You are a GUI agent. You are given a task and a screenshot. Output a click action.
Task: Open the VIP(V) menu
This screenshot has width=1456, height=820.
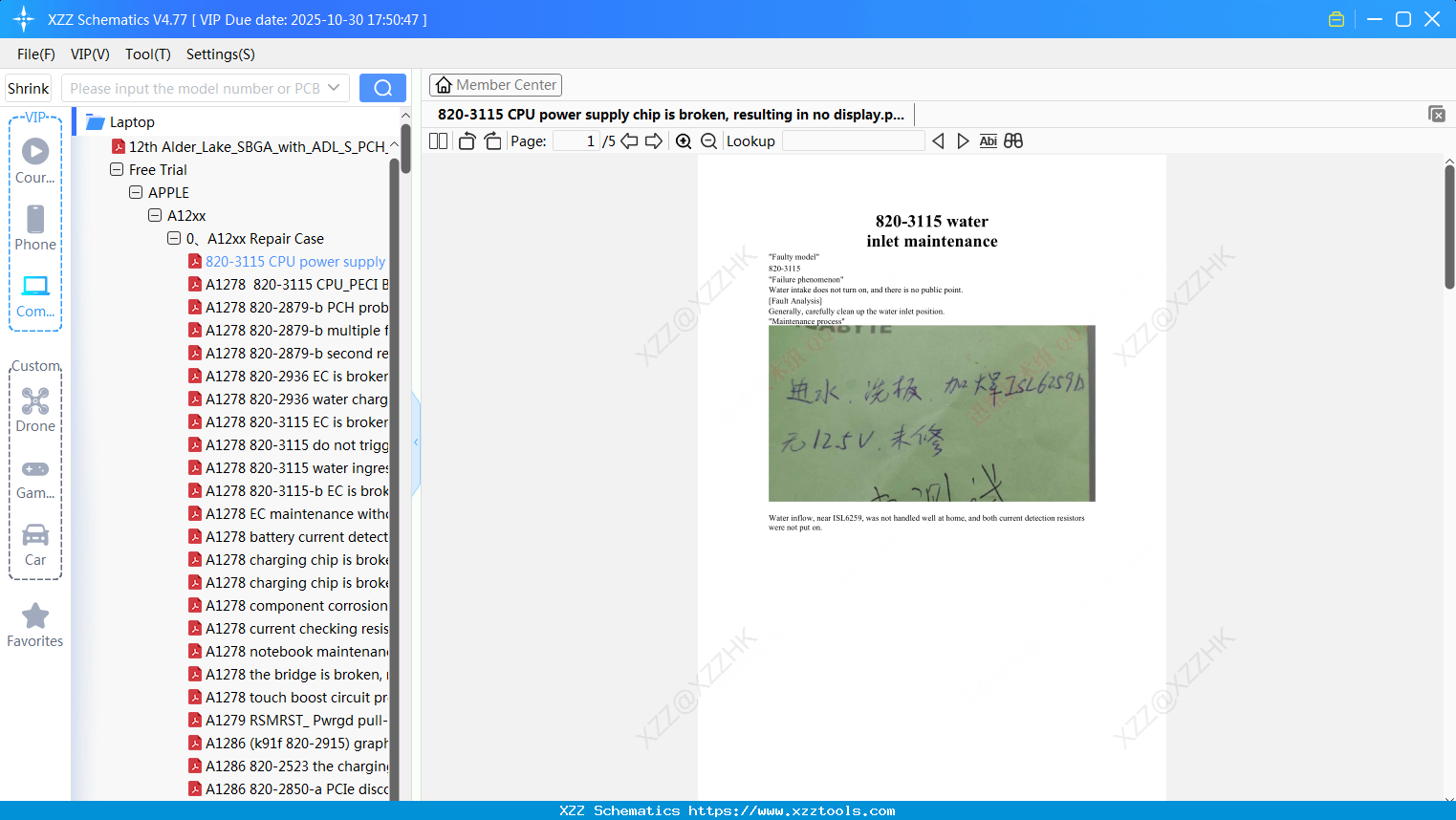[90, 54]
